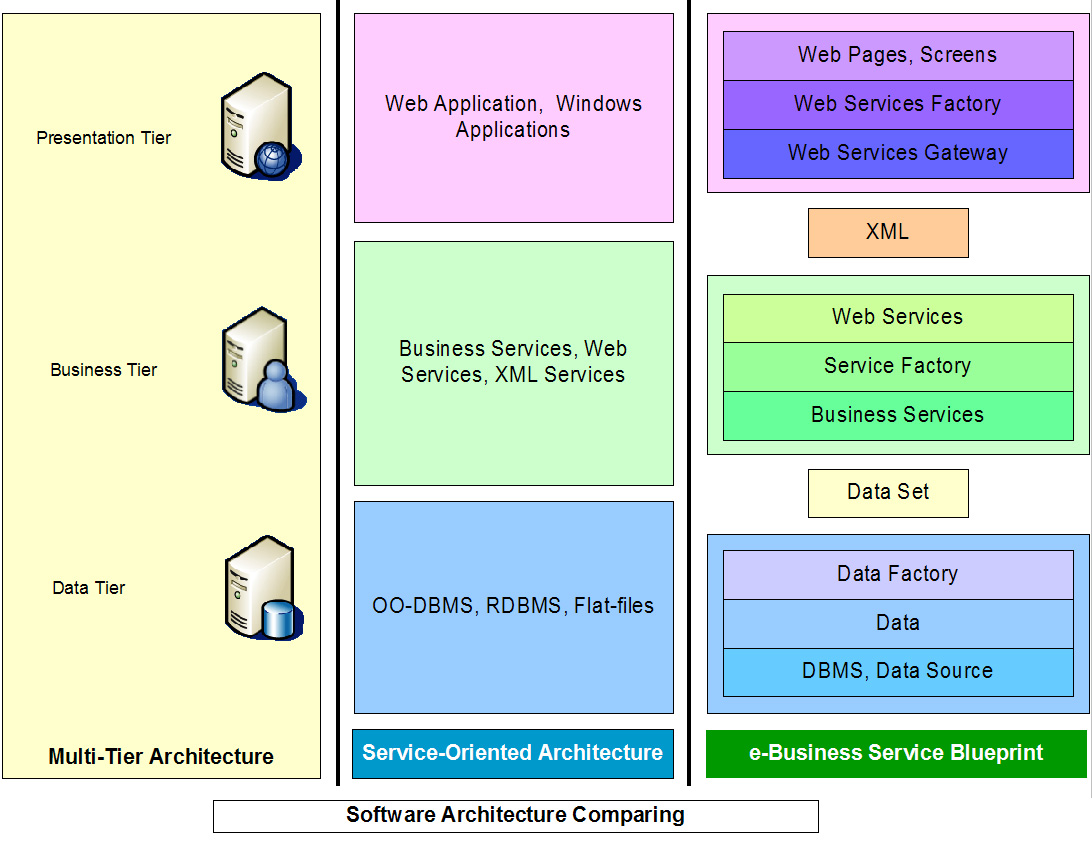Select the Business Tier label
The height and width of the screenshot is (857, 1092).
pyautogui.click(x=104, y=370)
